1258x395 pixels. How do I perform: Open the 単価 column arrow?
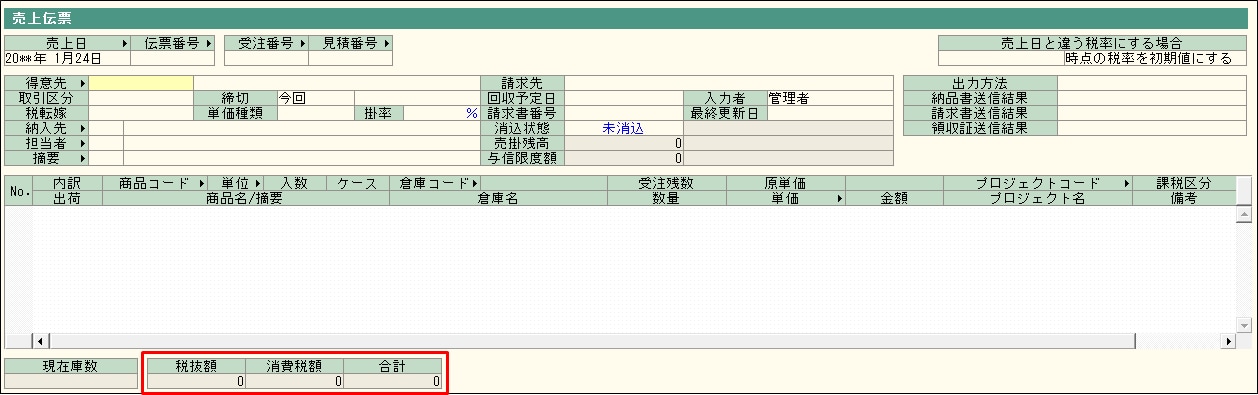click(x=840, y=198)
